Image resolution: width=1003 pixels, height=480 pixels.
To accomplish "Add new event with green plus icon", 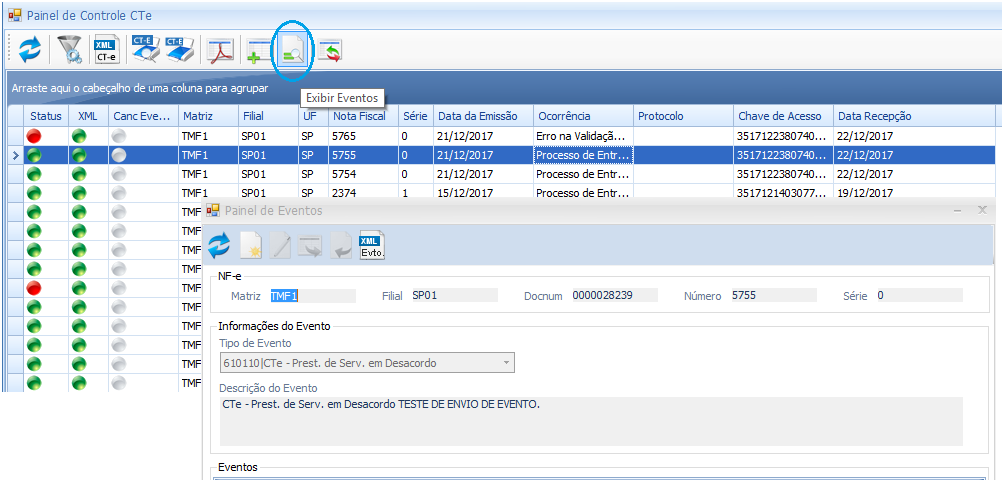I will (x=259, y=51).
